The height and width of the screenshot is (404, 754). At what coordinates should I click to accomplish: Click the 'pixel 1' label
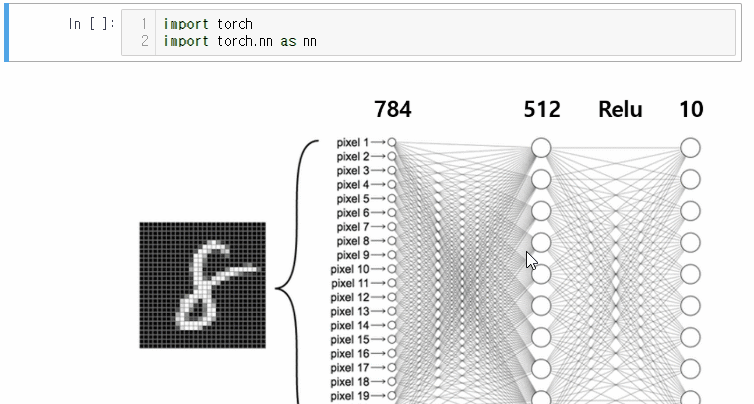click(x=352, y=142)
